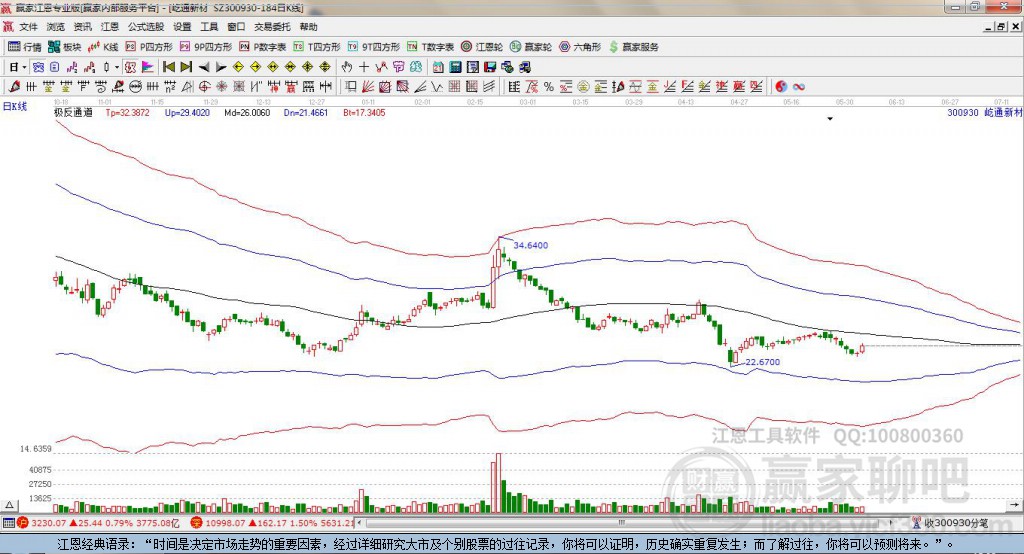Open the 帮助 menu
Image resolution: width=1024 pixels, height=554 pixels.
pyautogui.click(x=308, y=27)
